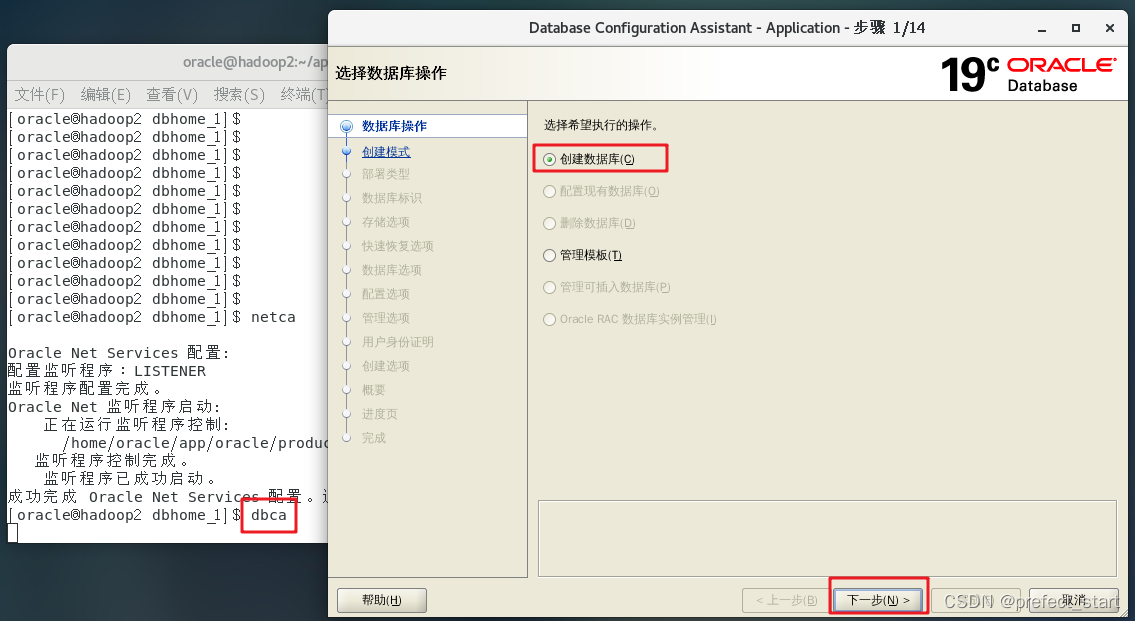The width and height of the screenshot is (1135, 621).
Task: Click the dbca command in terminal
Action: tap(269, 515)
